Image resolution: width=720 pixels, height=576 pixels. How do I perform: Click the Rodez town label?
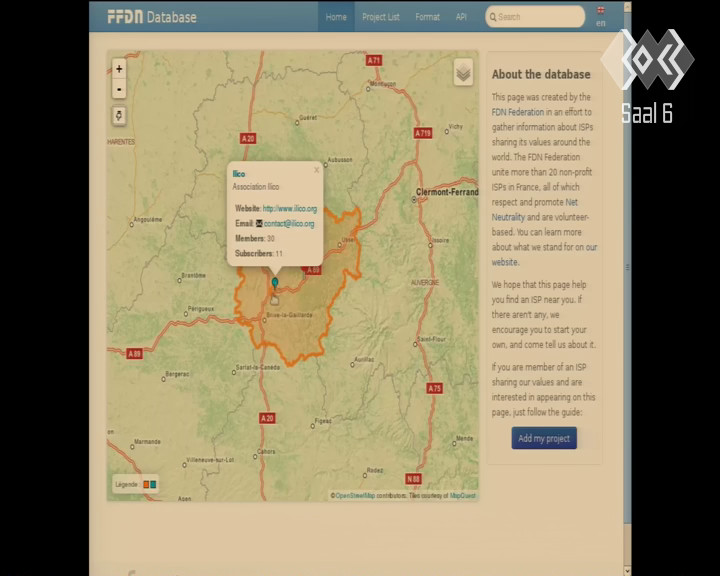point(375,470)
